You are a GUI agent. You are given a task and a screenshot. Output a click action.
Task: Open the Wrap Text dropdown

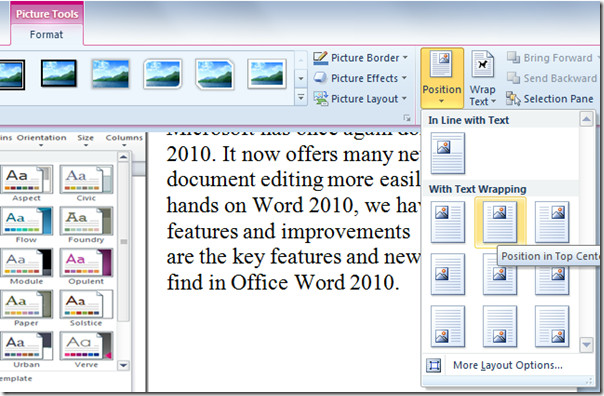tap(482, 78)
